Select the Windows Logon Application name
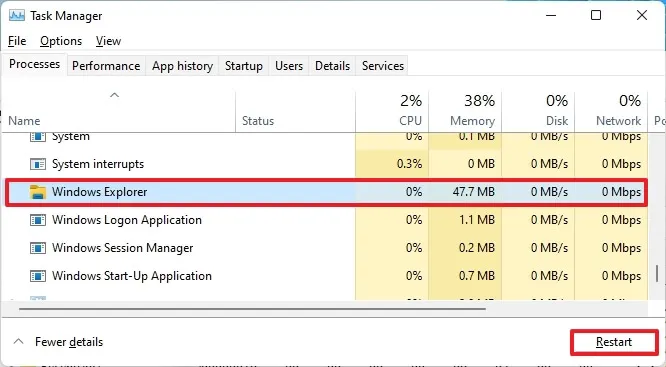 click(x=127, y=220)
